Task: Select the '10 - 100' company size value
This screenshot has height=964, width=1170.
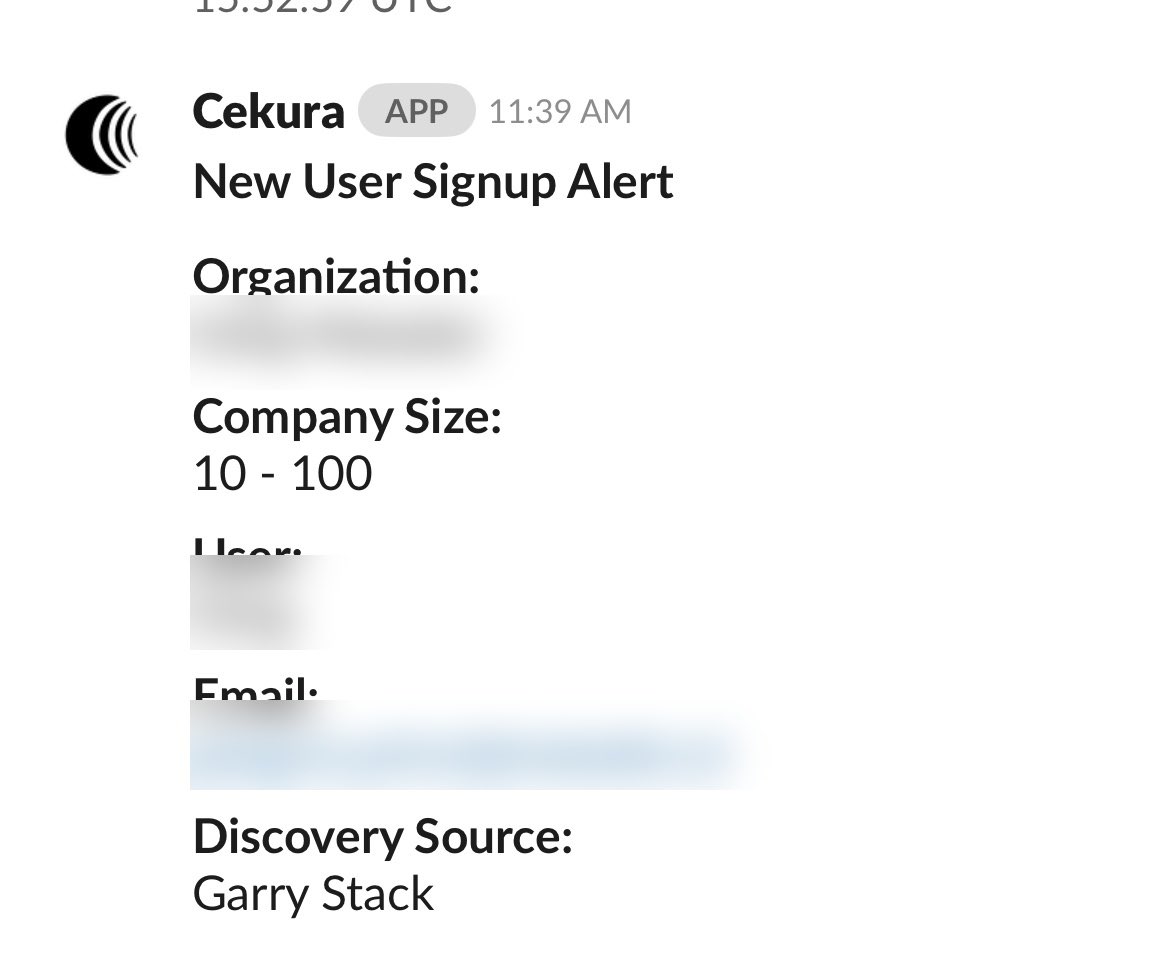Action: point(283,473)
